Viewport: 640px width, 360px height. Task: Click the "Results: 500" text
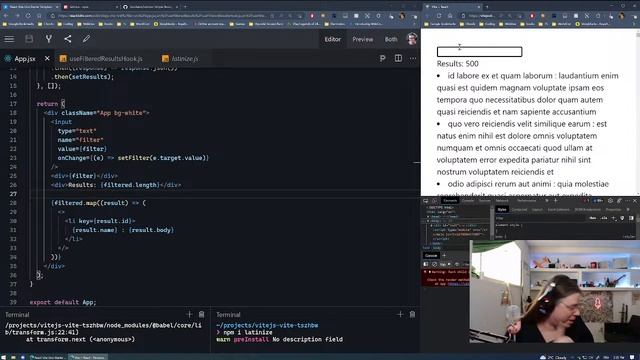pyautogui.click(x=458, y=64)
